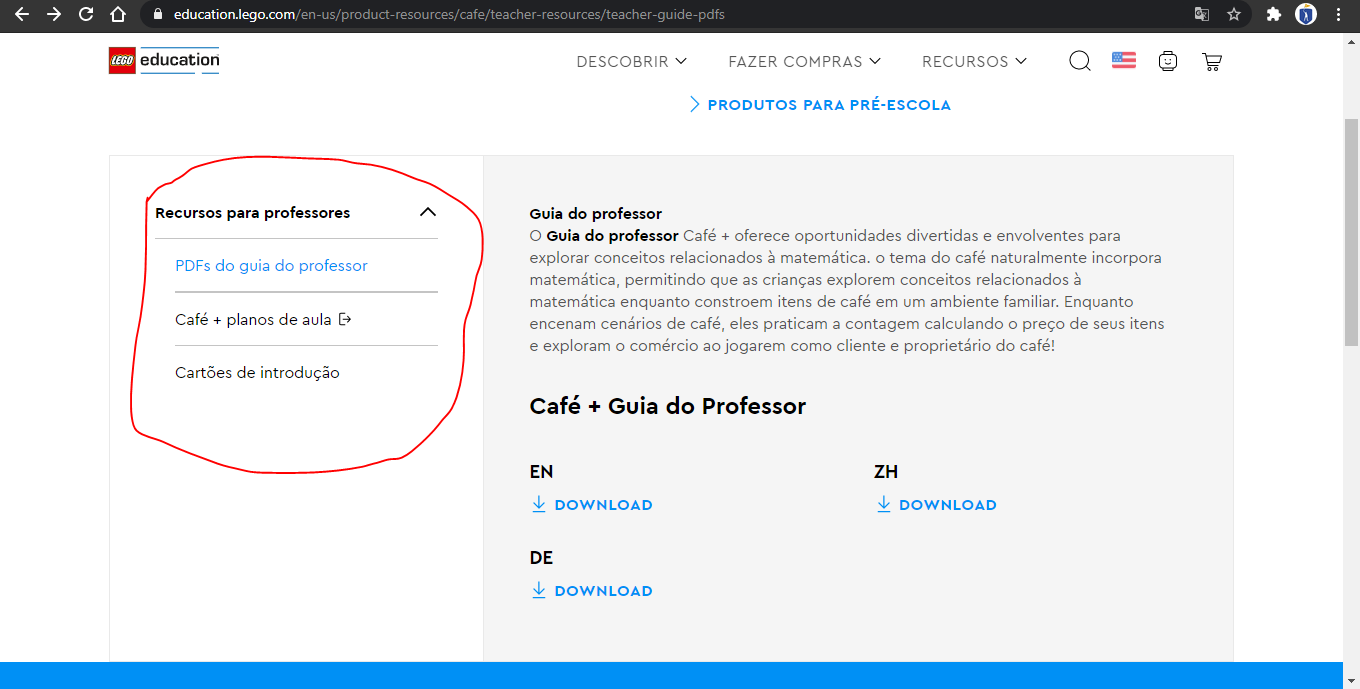Expand the FAZER COMPRAS dropdown menu
1360x689 pixels.
(x=804, y=61)
